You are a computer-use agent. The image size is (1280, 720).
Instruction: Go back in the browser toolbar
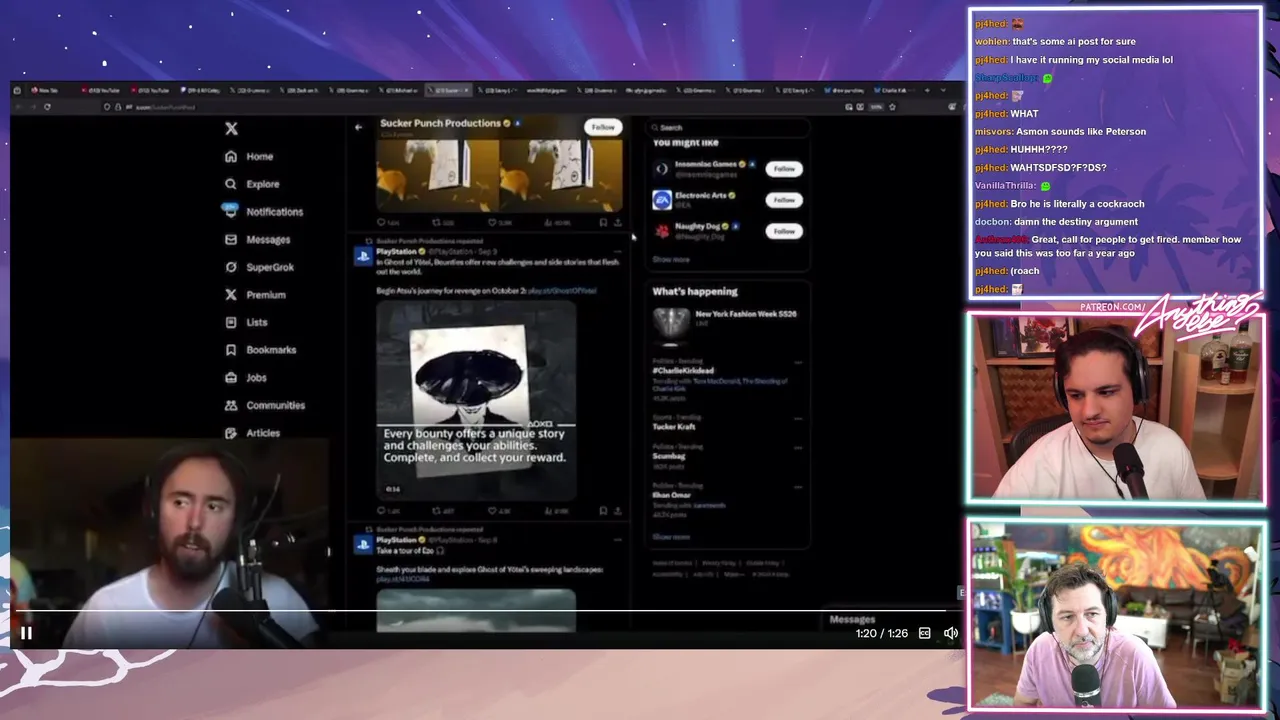(19, 107)
